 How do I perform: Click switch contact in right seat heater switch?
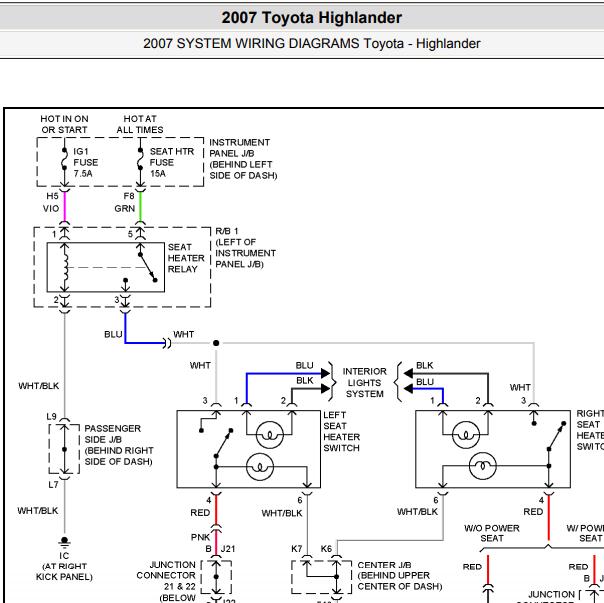[x=556, y=436]
